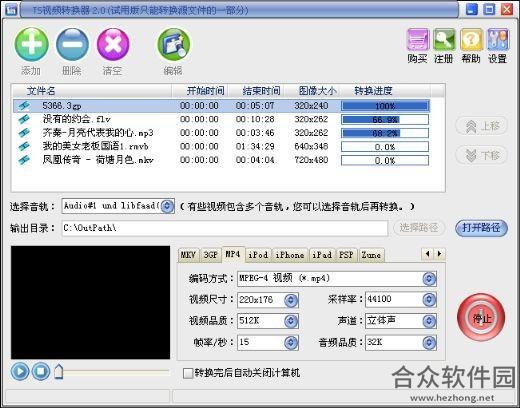This screenshot has width=520, height=408.
Task: Click the Select Path (选择路径) button
Action: [419, 228]
